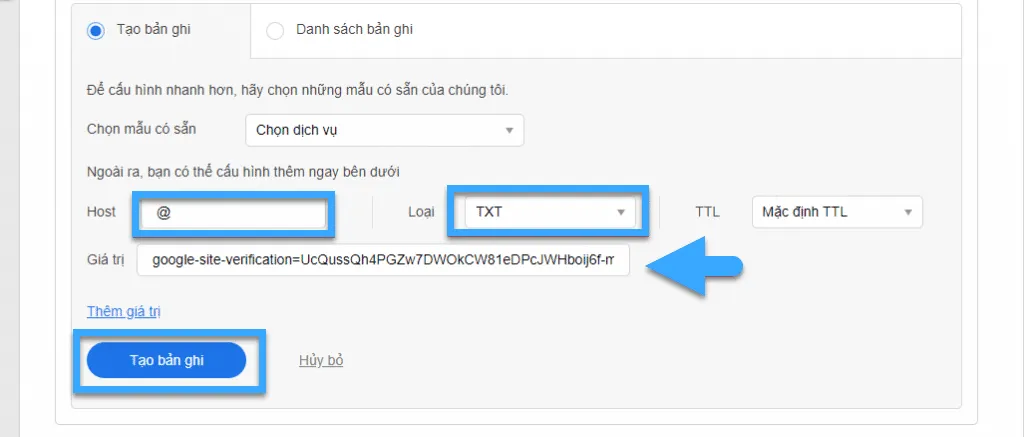1024x437 pixels.
Task: Select the "Tạo bản ghi" radio button
Action: 96,31
